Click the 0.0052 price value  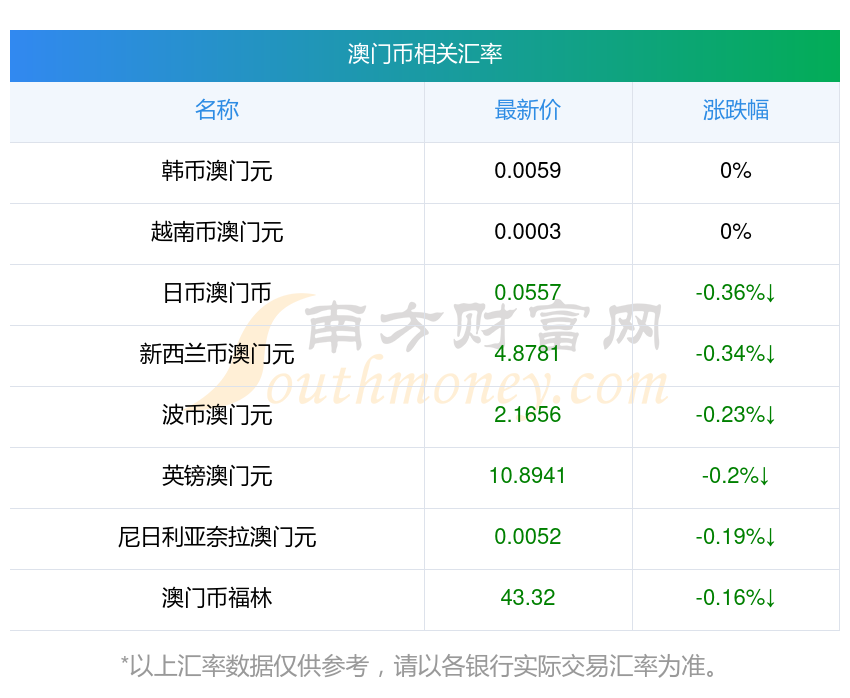(x=527, y=537)
